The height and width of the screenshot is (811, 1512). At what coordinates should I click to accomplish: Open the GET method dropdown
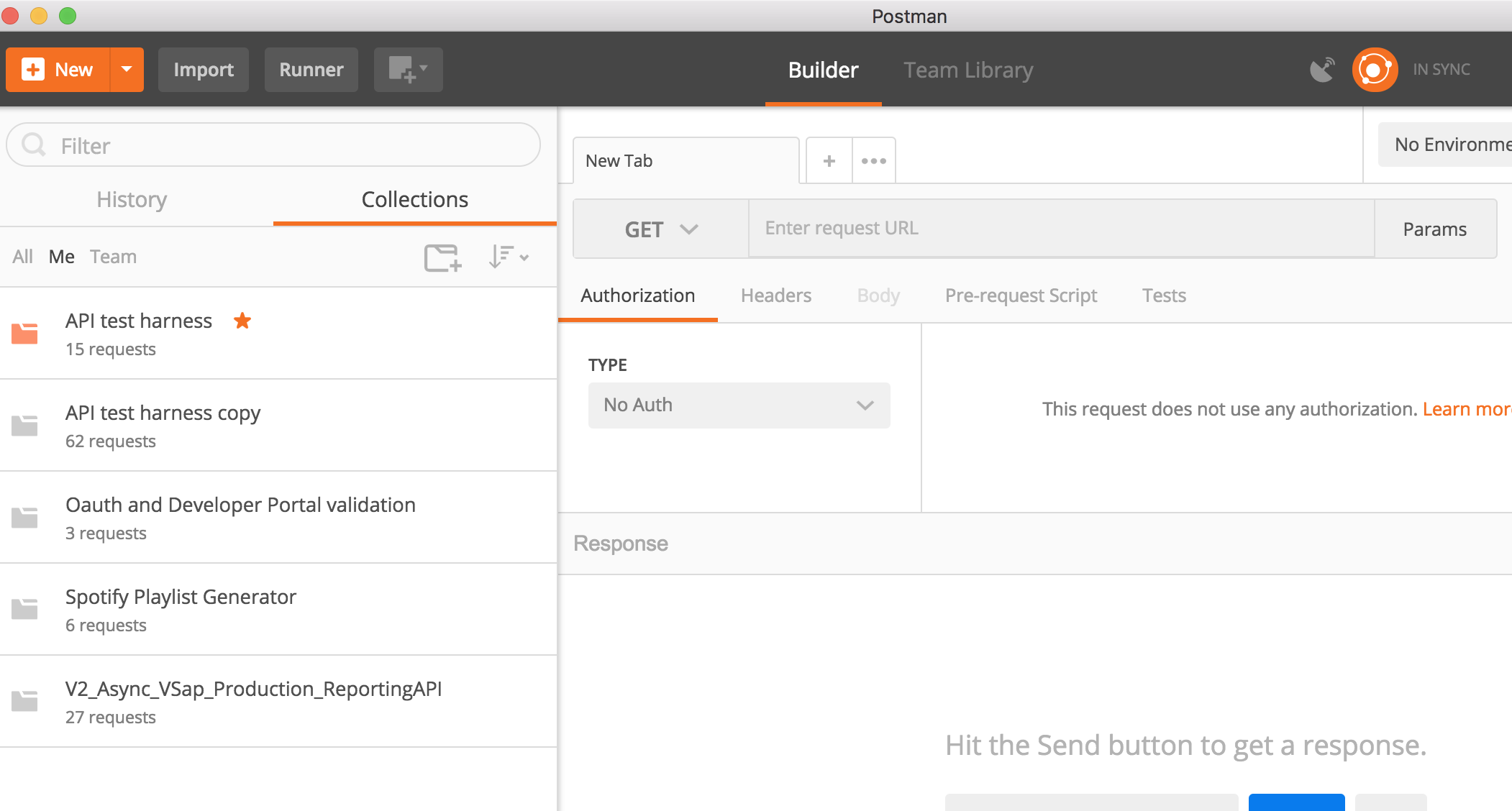click(660, 229)
